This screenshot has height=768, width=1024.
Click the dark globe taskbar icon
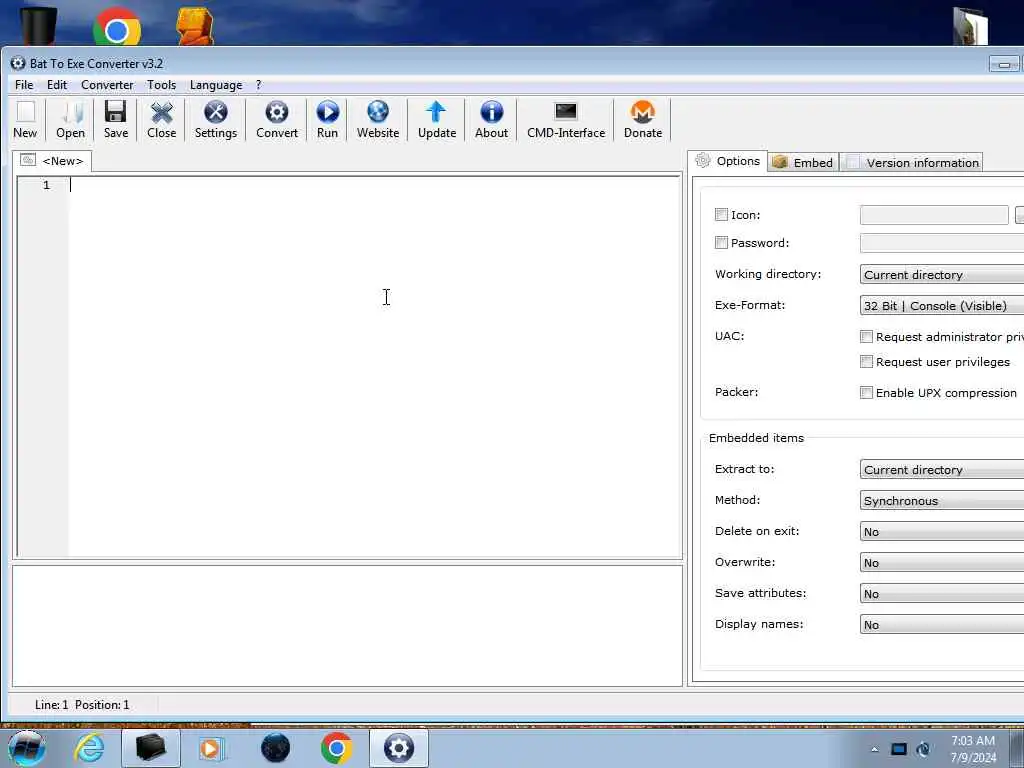(275, 748)
